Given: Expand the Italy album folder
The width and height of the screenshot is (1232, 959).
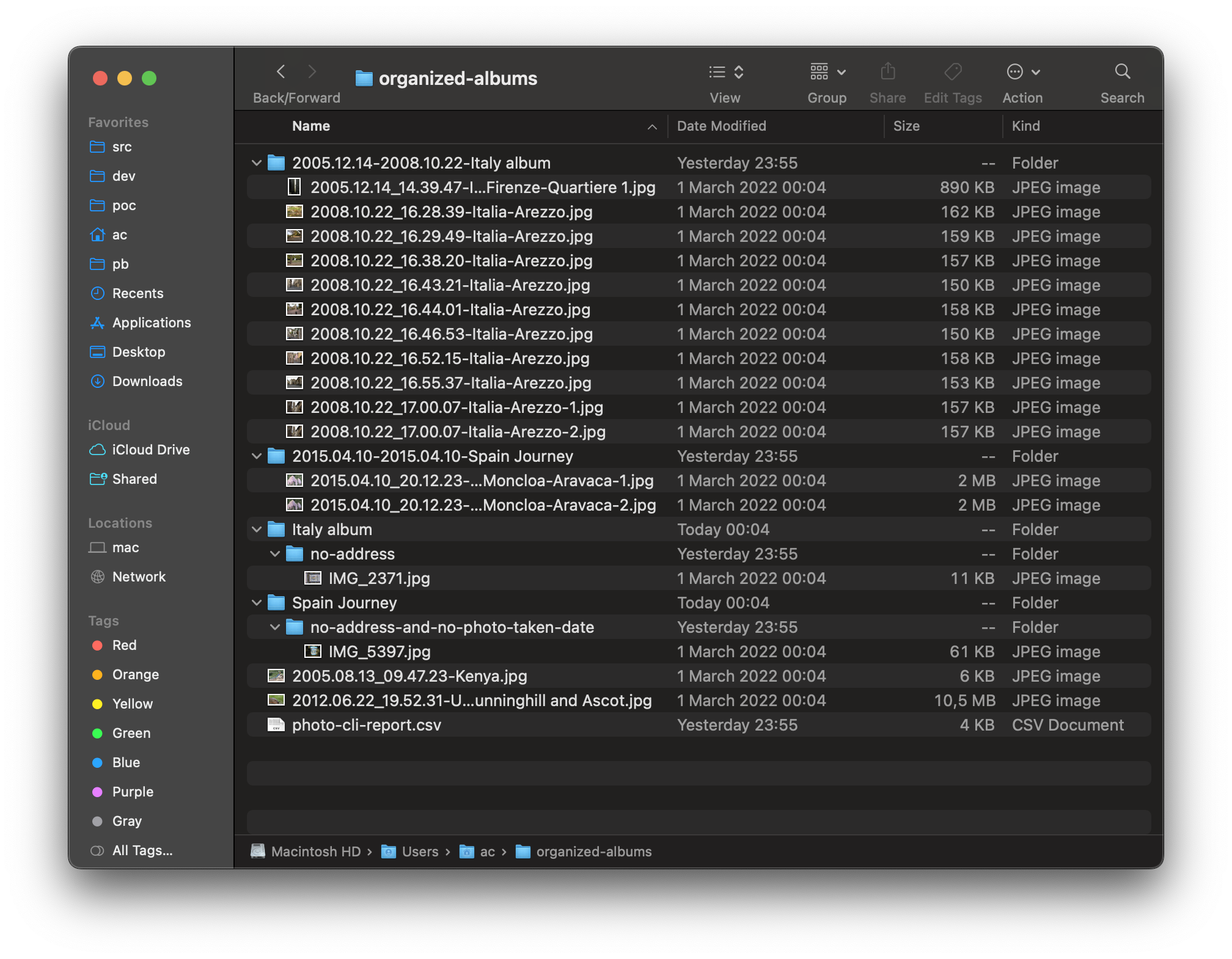Looking at the screenshot, I should (257, 529).
